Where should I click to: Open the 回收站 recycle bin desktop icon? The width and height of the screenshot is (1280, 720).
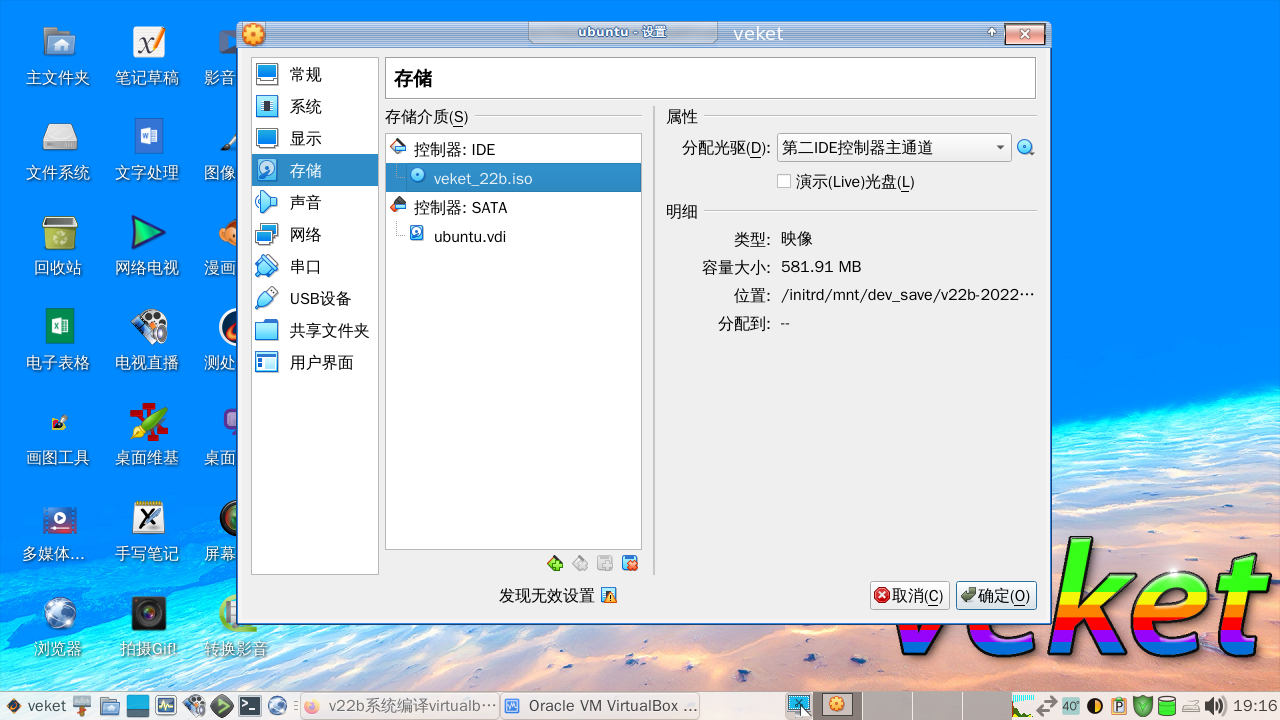[58, 246]
